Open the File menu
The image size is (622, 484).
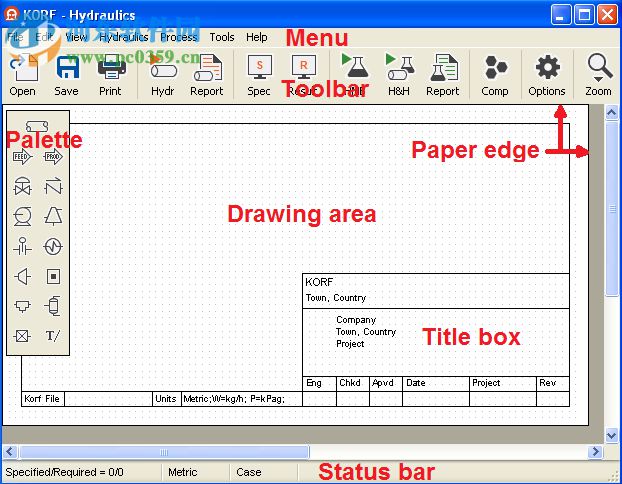click(x=15, y=37)
